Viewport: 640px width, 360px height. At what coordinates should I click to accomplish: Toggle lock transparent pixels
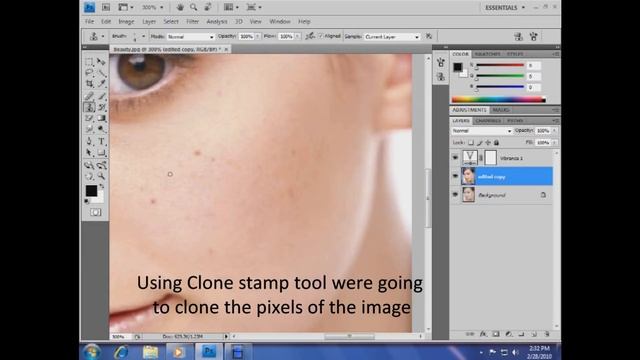tap(471, 142)
